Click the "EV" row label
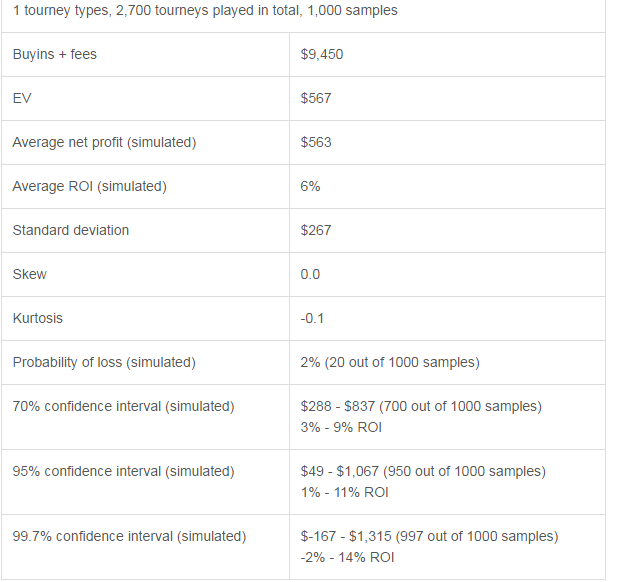Viewport: 617px width, 582px height. (21, 98)
